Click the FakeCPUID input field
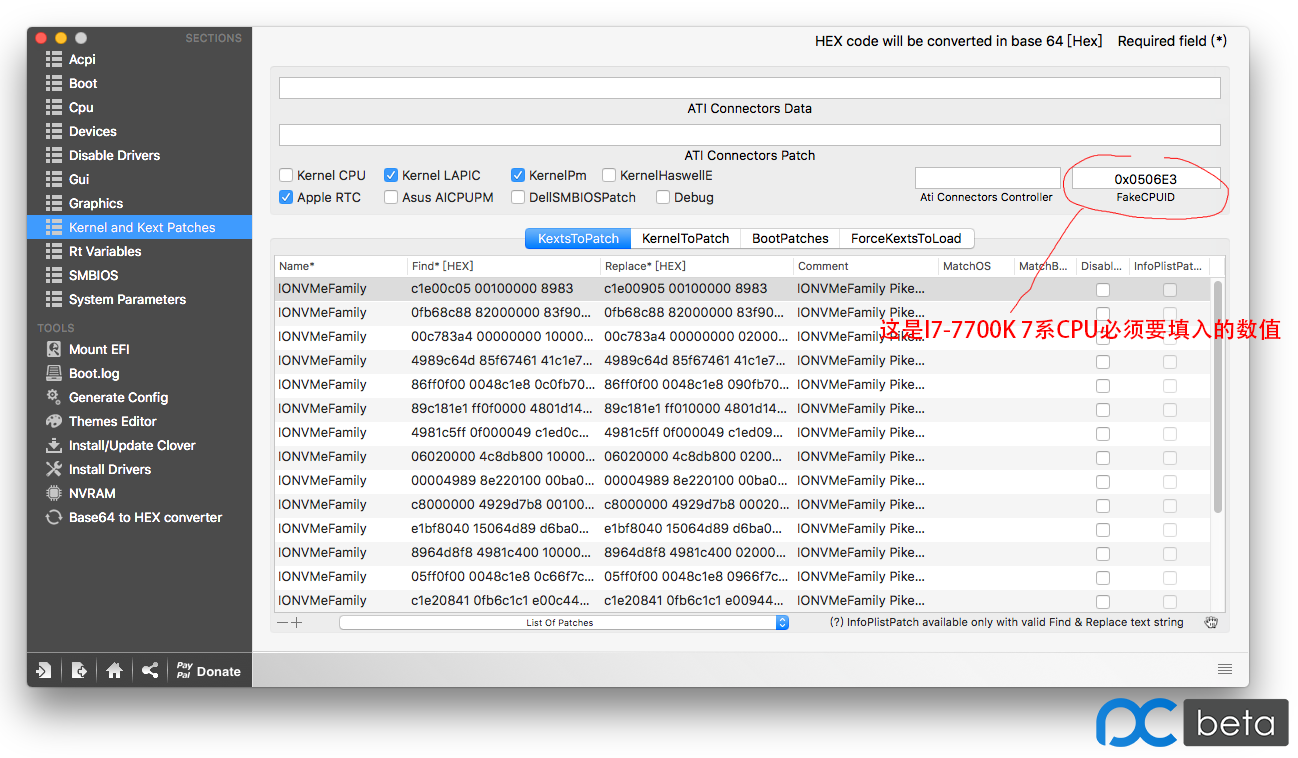Viewport: 1298px width, 758px height. 1145,179
